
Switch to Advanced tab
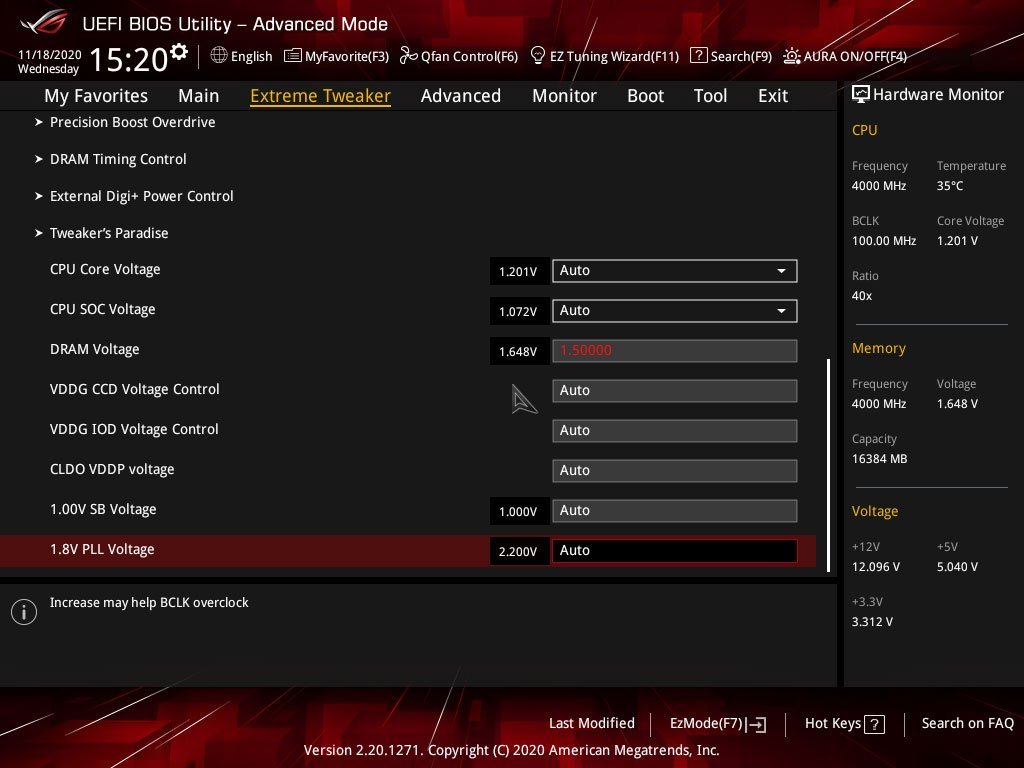461,96
